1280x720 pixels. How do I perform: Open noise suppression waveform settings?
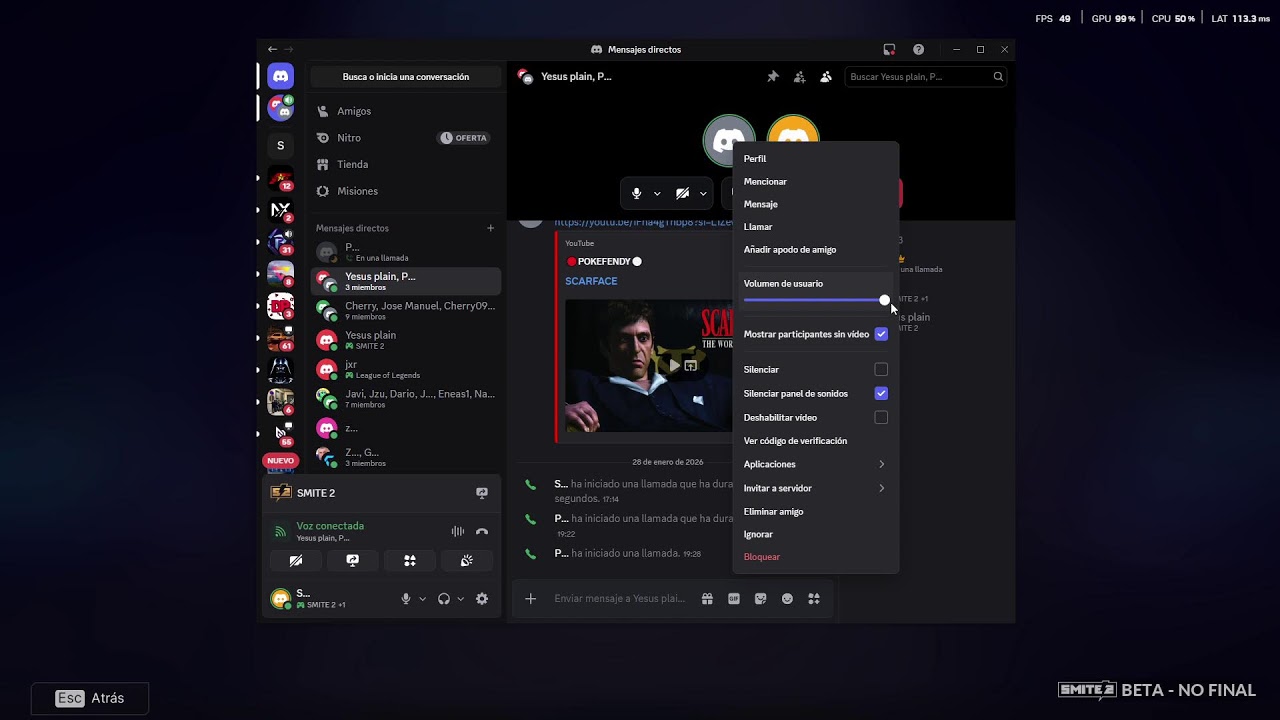[457, 532]
